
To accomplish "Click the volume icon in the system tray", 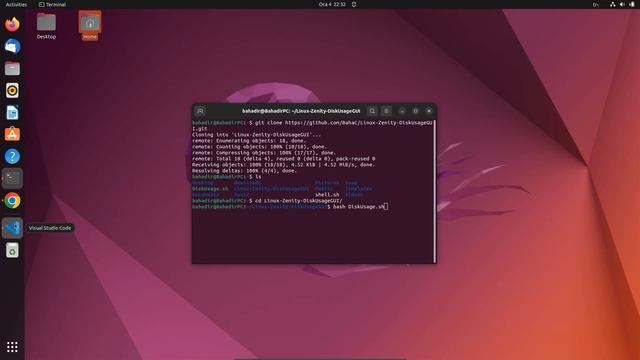I will click(622, 4).
